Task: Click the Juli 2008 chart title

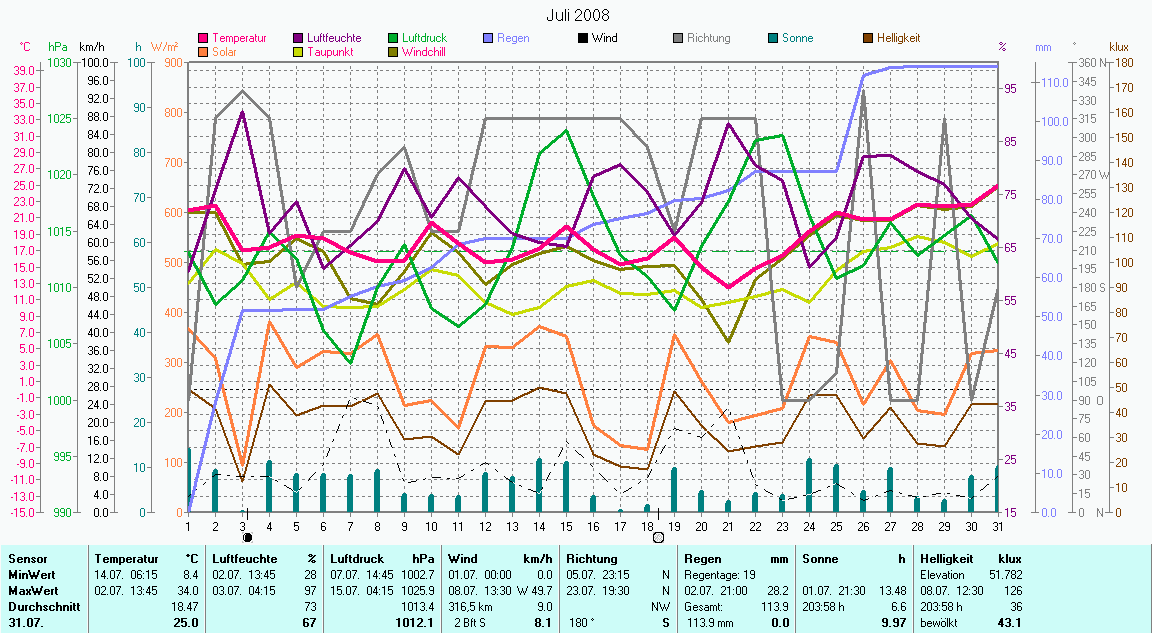Action: coord(577,15)
